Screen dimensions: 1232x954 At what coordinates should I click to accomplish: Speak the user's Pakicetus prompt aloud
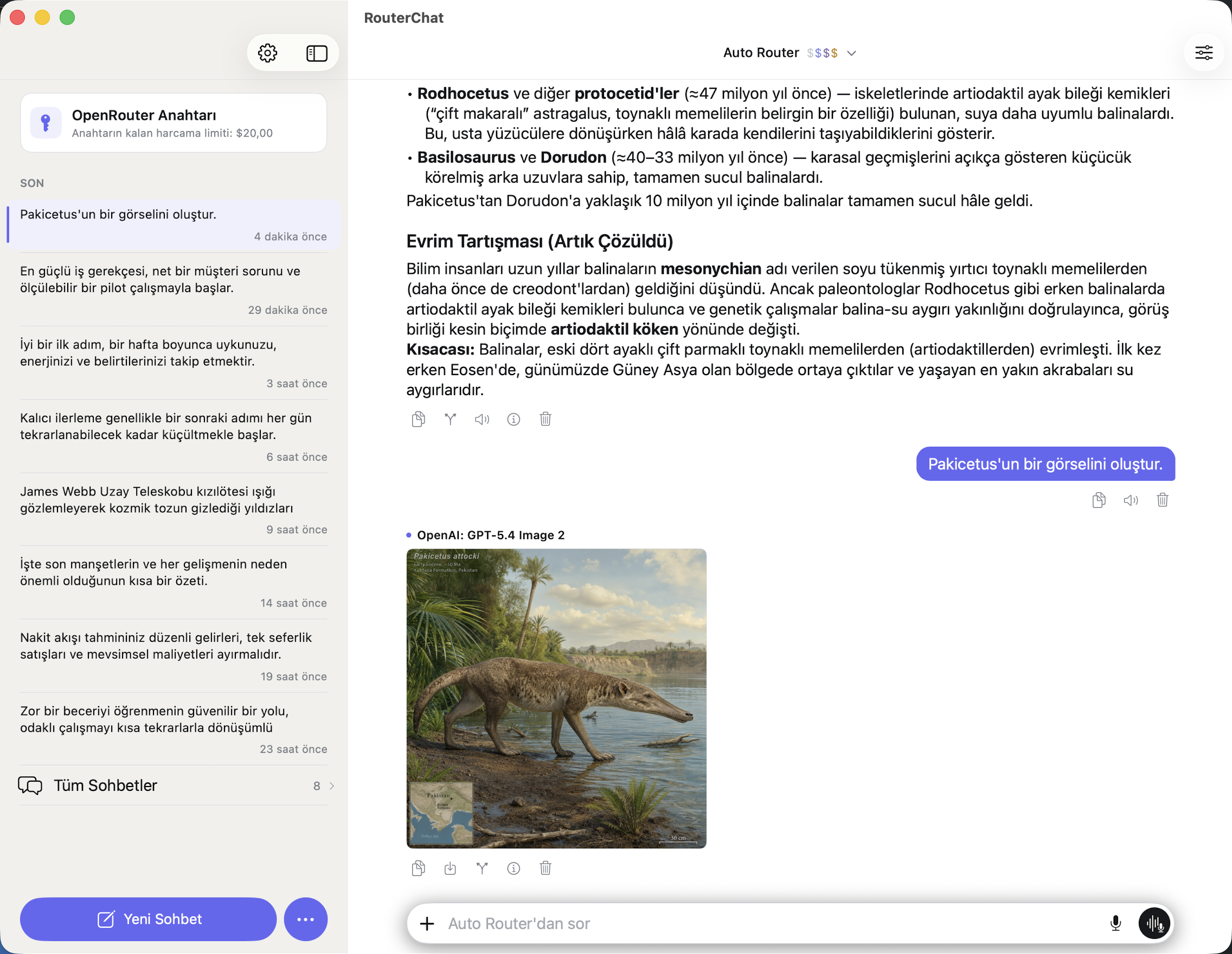pyautogui.click(x=1131, y=500)
